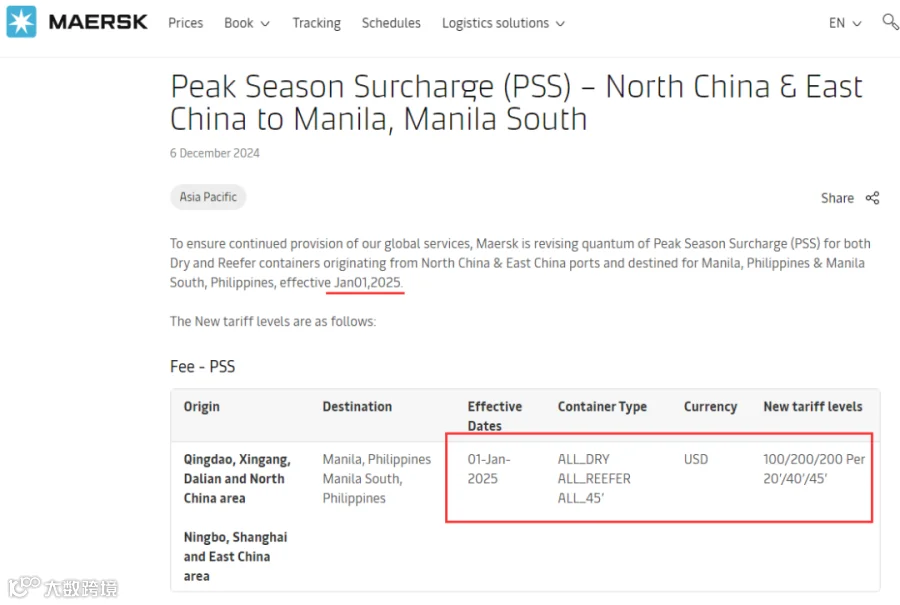Expand the Book dropdown chevron
This screenshot has height=605, width=900.
tap(265, 24)
